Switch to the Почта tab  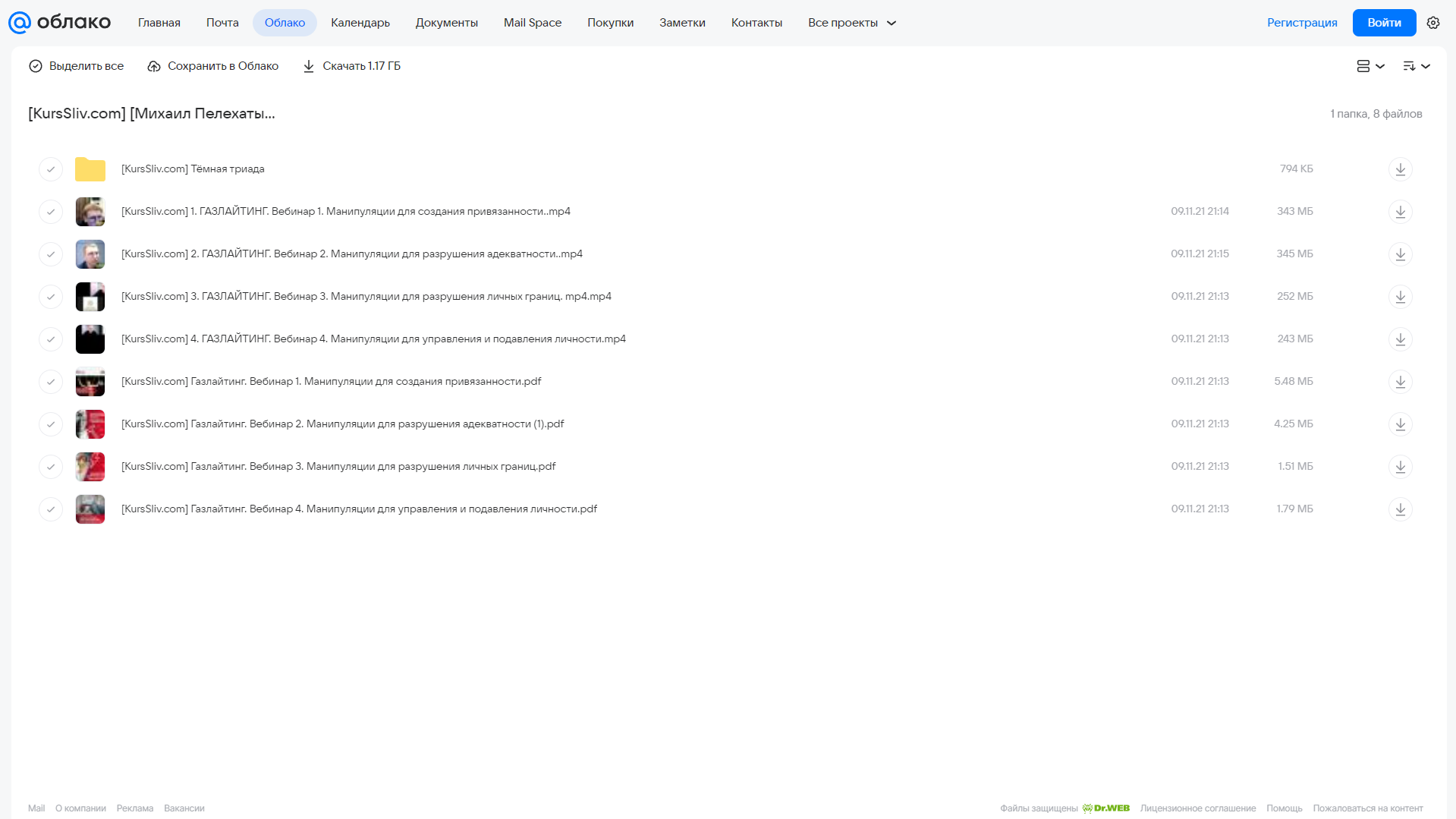pyautogui.click(x=222, y=23)
